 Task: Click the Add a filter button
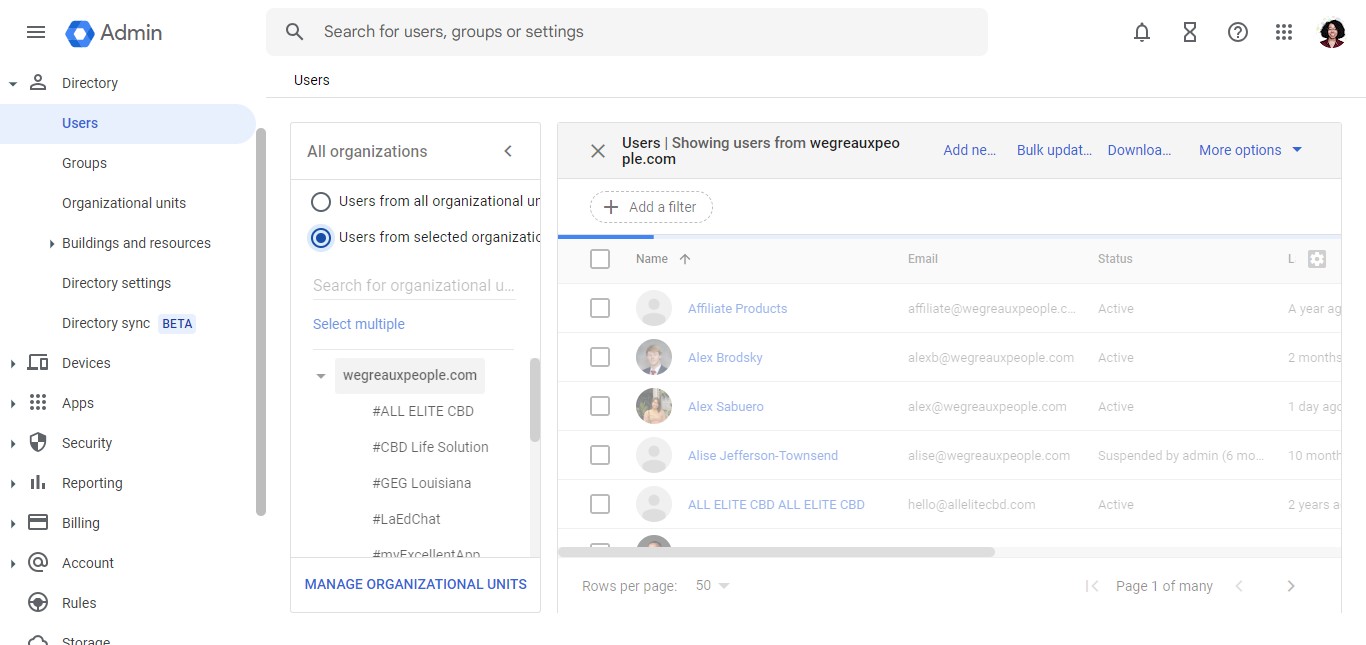point(651,207)
